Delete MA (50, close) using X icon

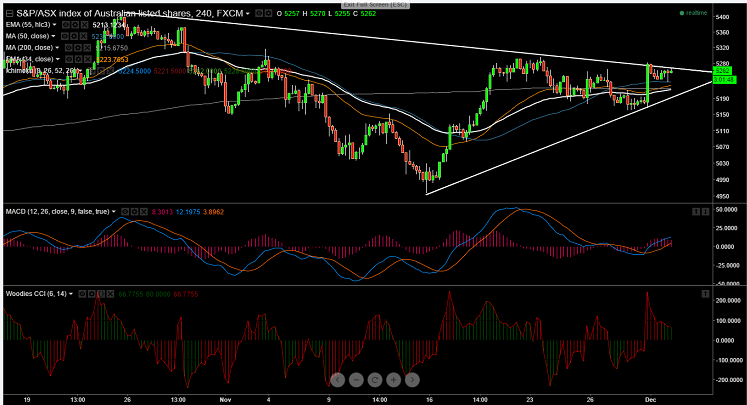83,36
